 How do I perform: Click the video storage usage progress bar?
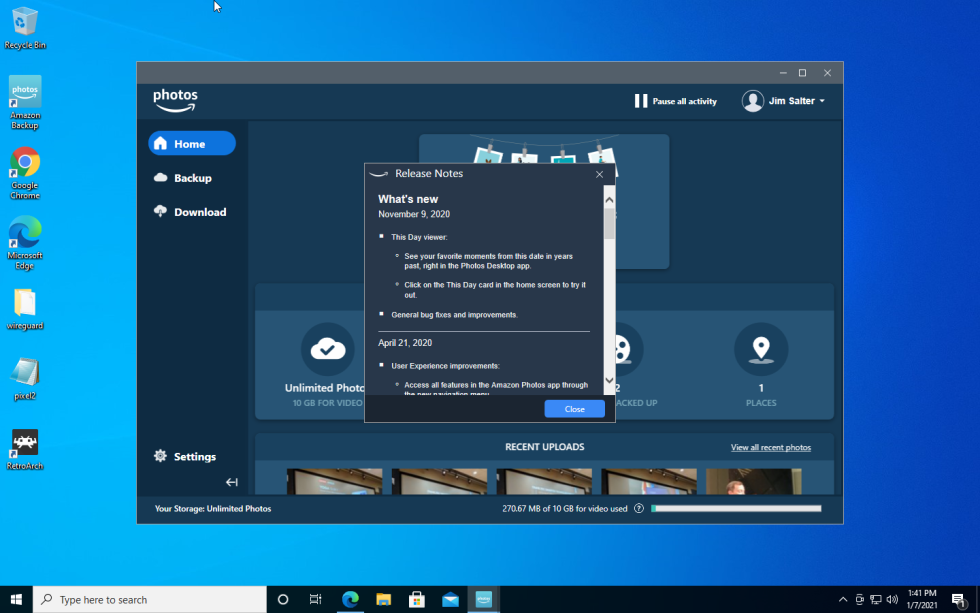click(736, 509)
